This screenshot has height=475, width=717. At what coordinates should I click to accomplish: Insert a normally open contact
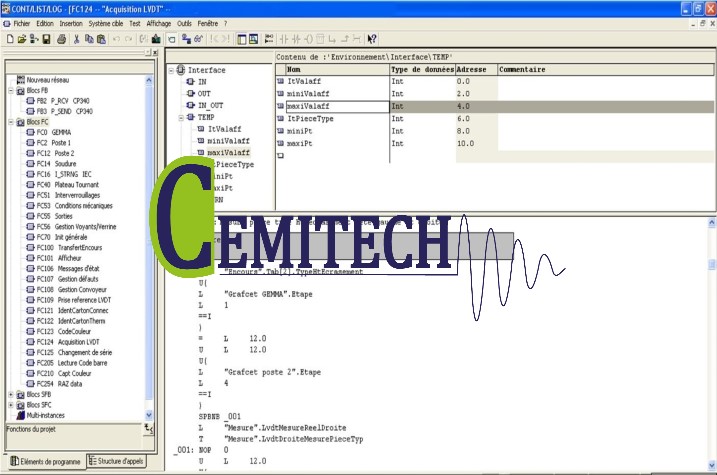click(284, 39)
